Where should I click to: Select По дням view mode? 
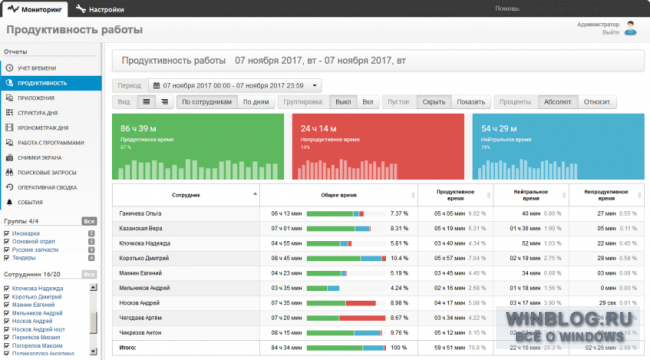pyautogui.click(x=256, y=102)
